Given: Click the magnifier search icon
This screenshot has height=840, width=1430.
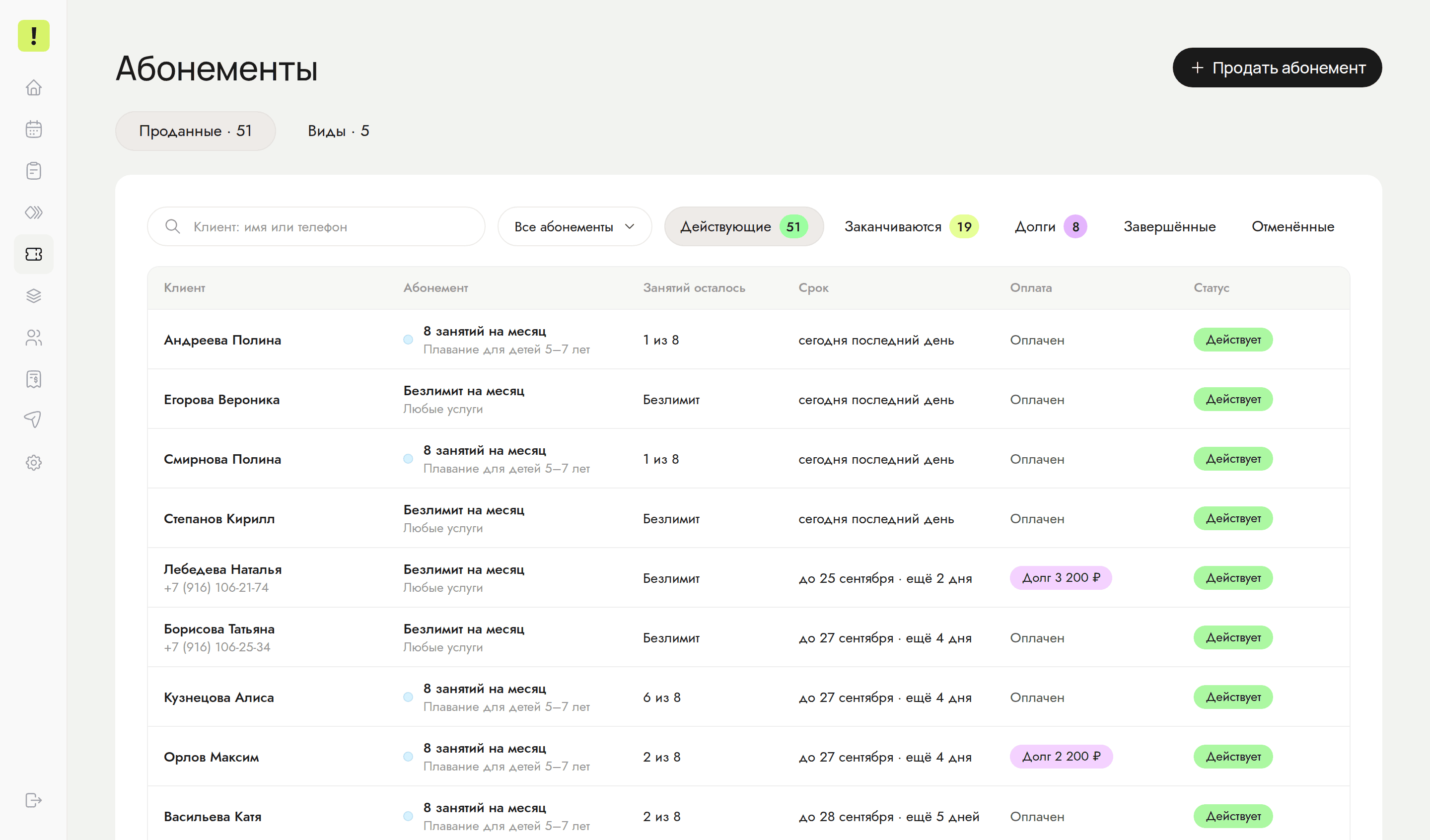Looking at the screenshot, I should tap(172, 226).
